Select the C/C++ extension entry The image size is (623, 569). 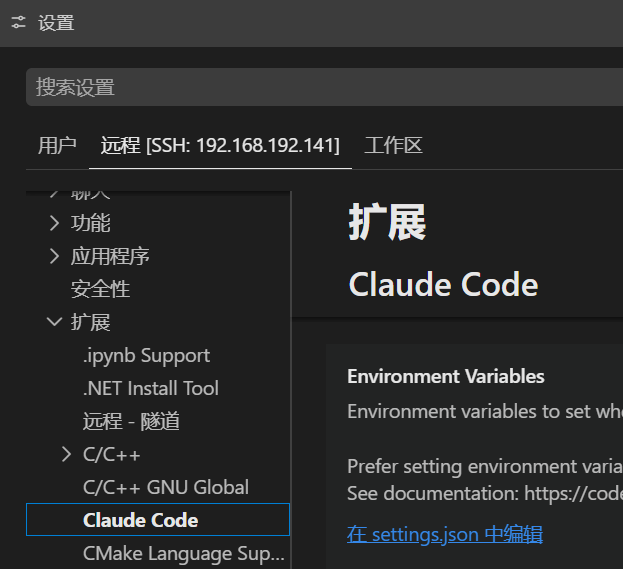tap(112, 454)
